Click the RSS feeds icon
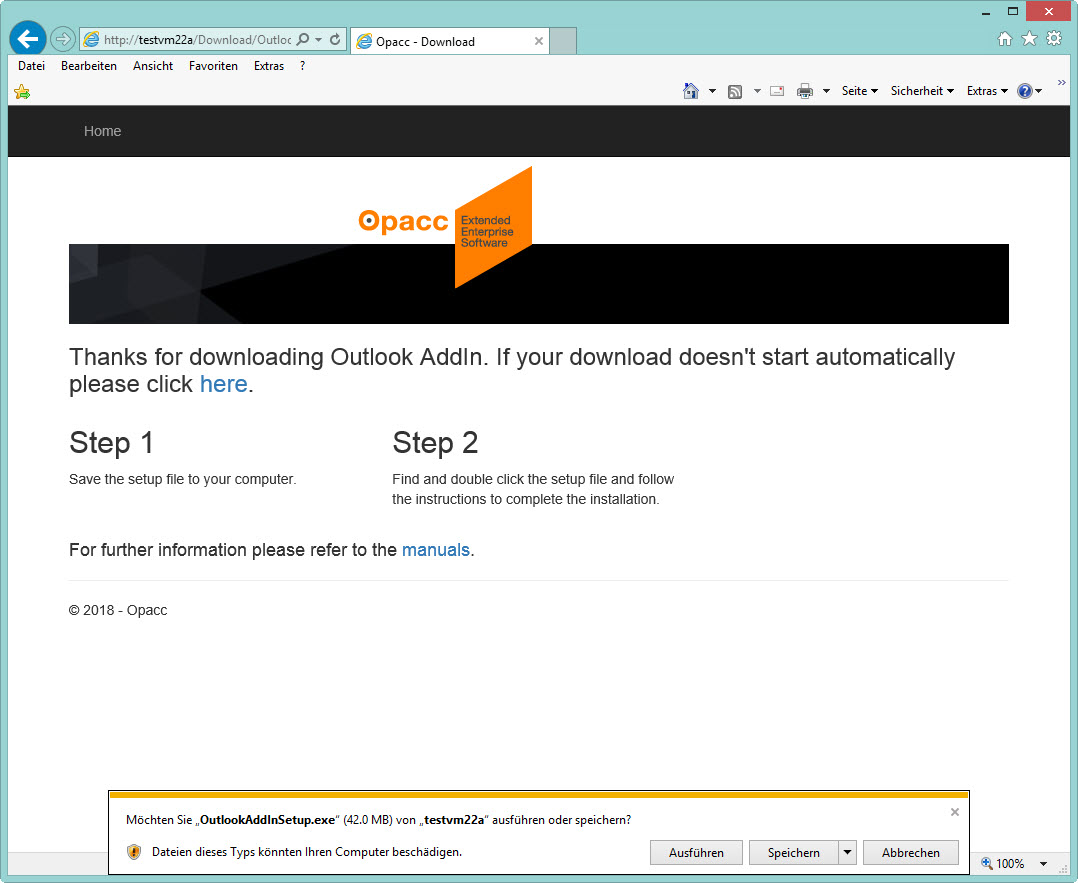The height and width of the screenshot is (883, 1078). (x=735, y=91)
